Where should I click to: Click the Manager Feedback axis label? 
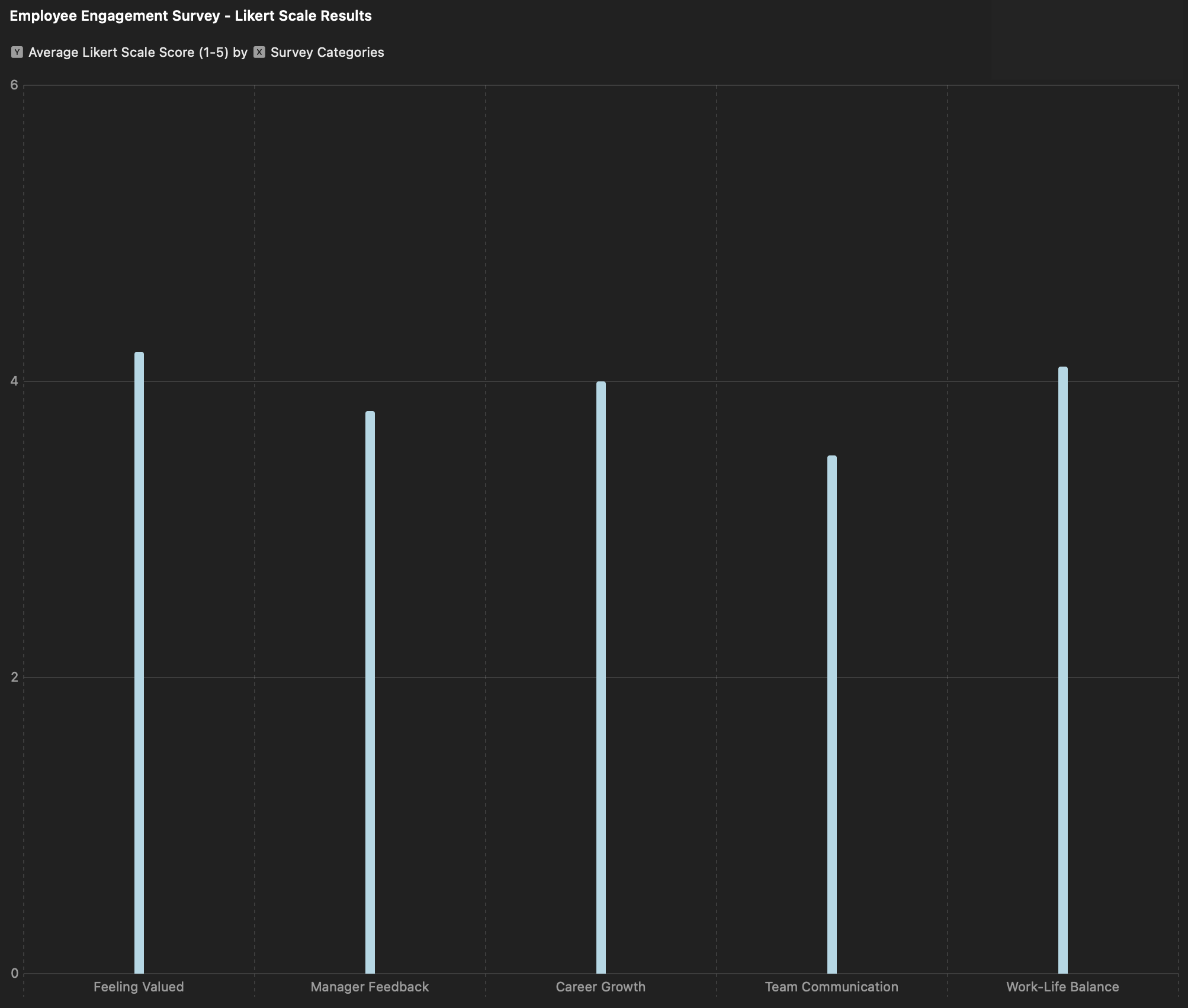(x=370, y=987)
